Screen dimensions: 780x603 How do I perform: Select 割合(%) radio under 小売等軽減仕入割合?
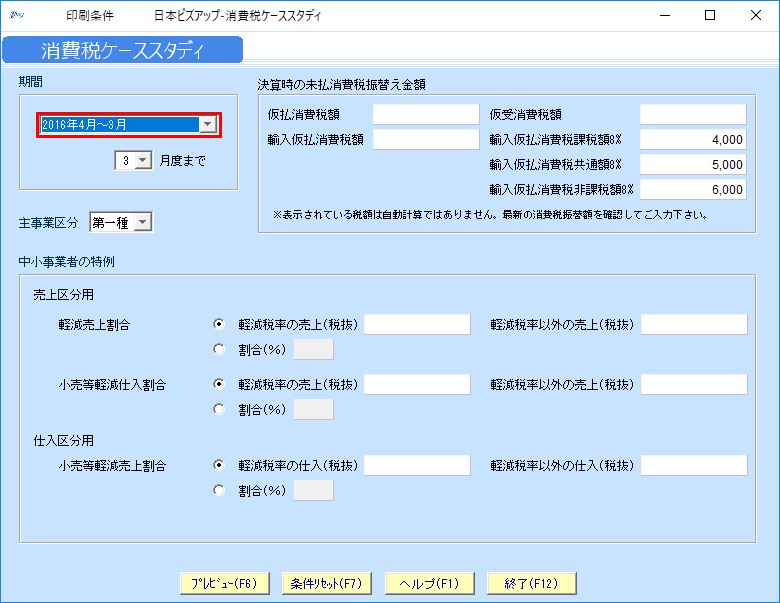click(x=218, y=409)
